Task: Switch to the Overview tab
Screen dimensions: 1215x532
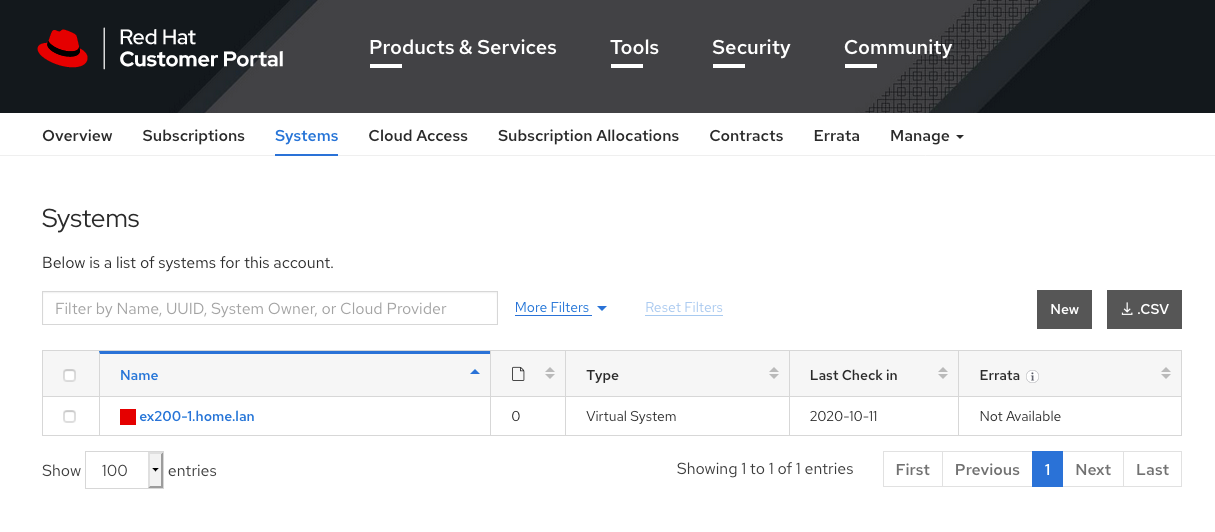Action: (77, 136)
